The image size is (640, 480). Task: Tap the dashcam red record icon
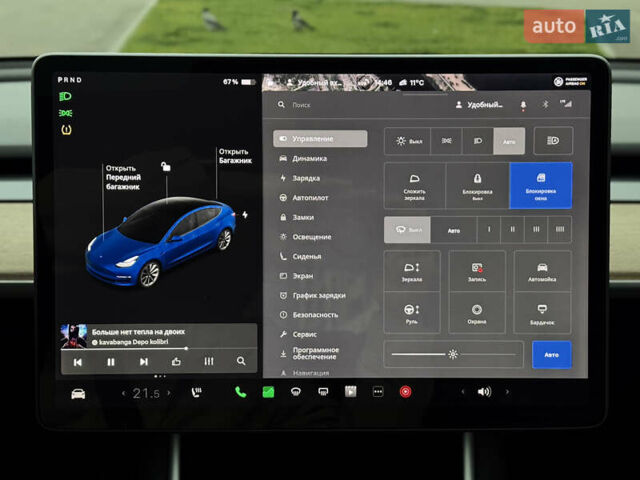405,392
